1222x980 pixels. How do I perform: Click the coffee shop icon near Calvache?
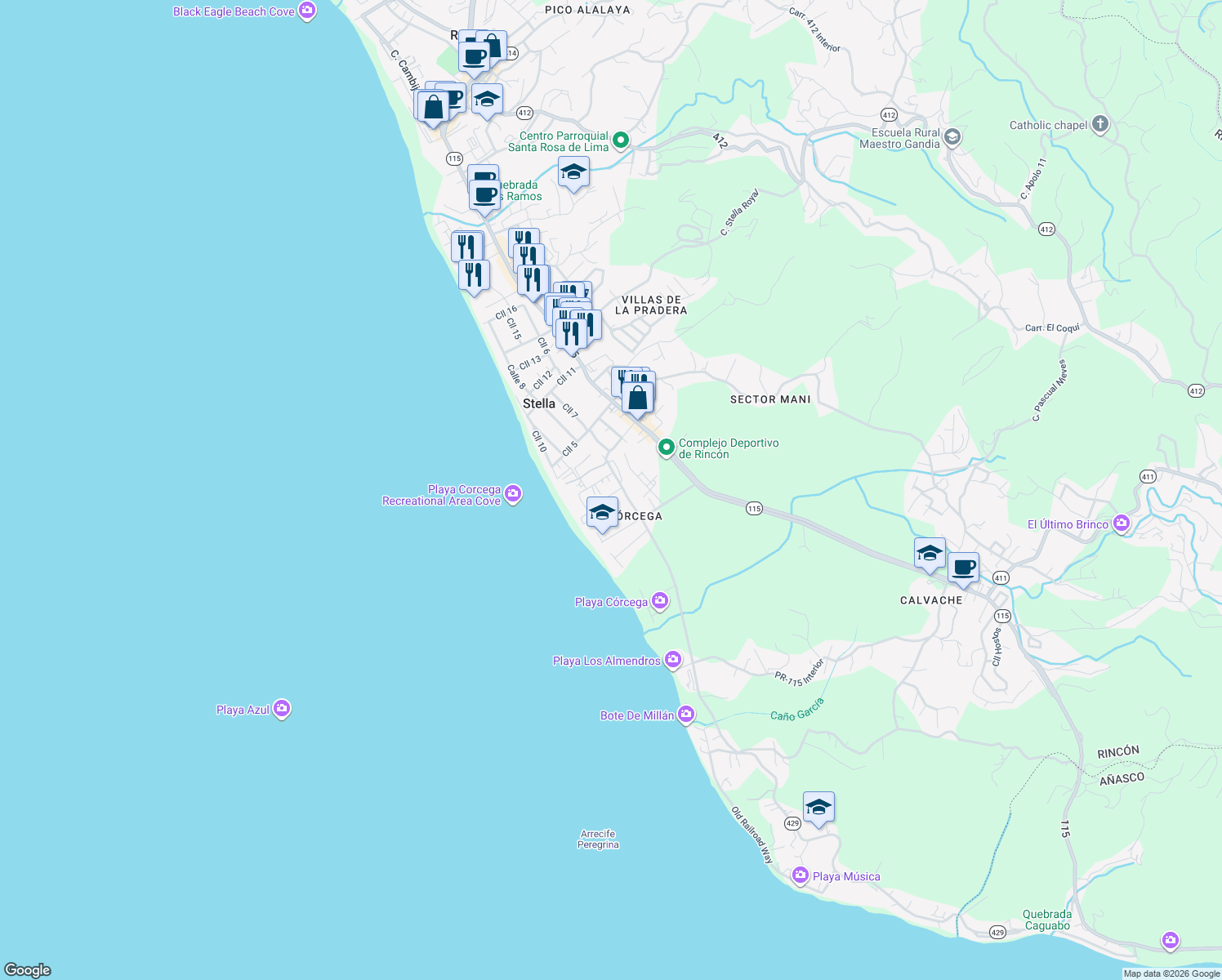(x=964, y=565)
